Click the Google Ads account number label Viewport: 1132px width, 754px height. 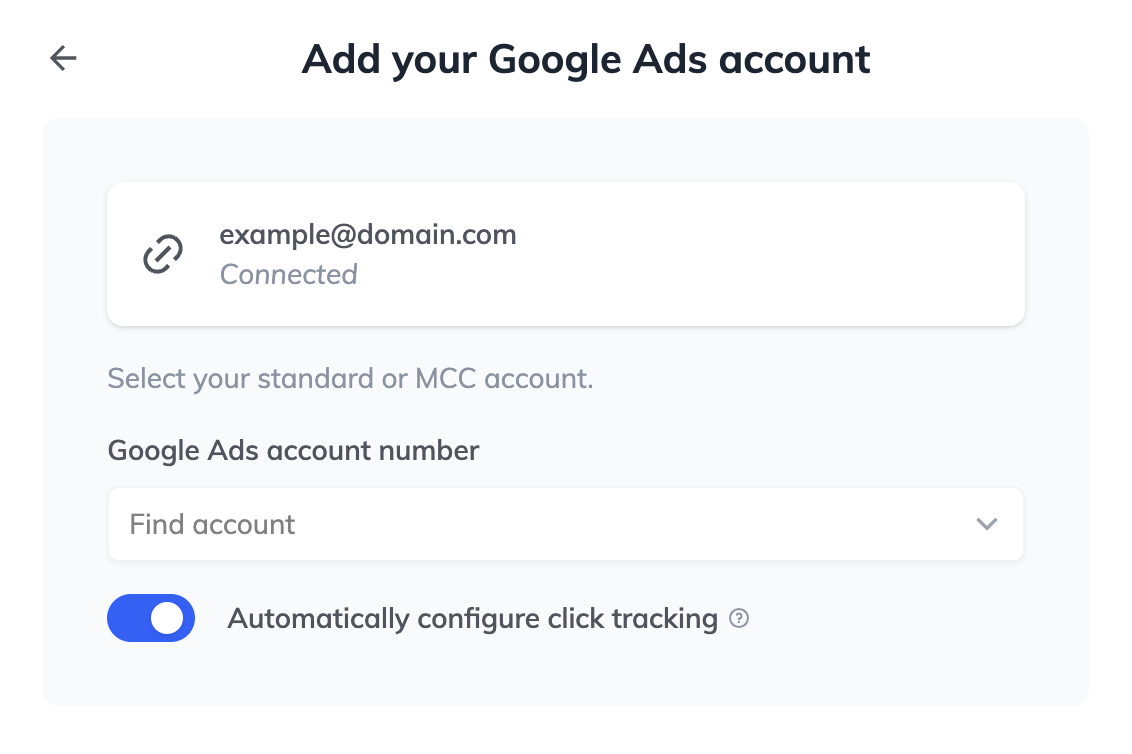pyautogui.click(x=293, y=451)
